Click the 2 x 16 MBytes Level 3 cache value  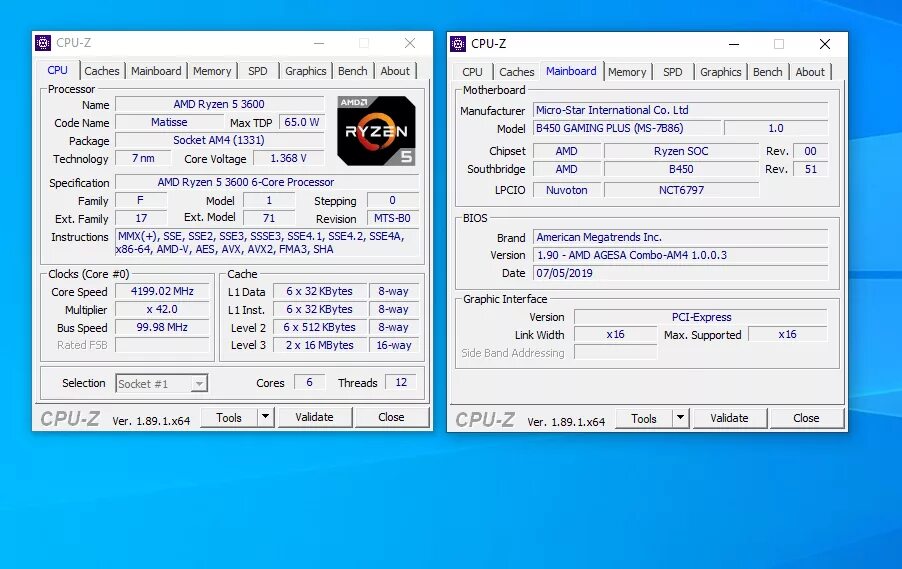coord(320,345)
